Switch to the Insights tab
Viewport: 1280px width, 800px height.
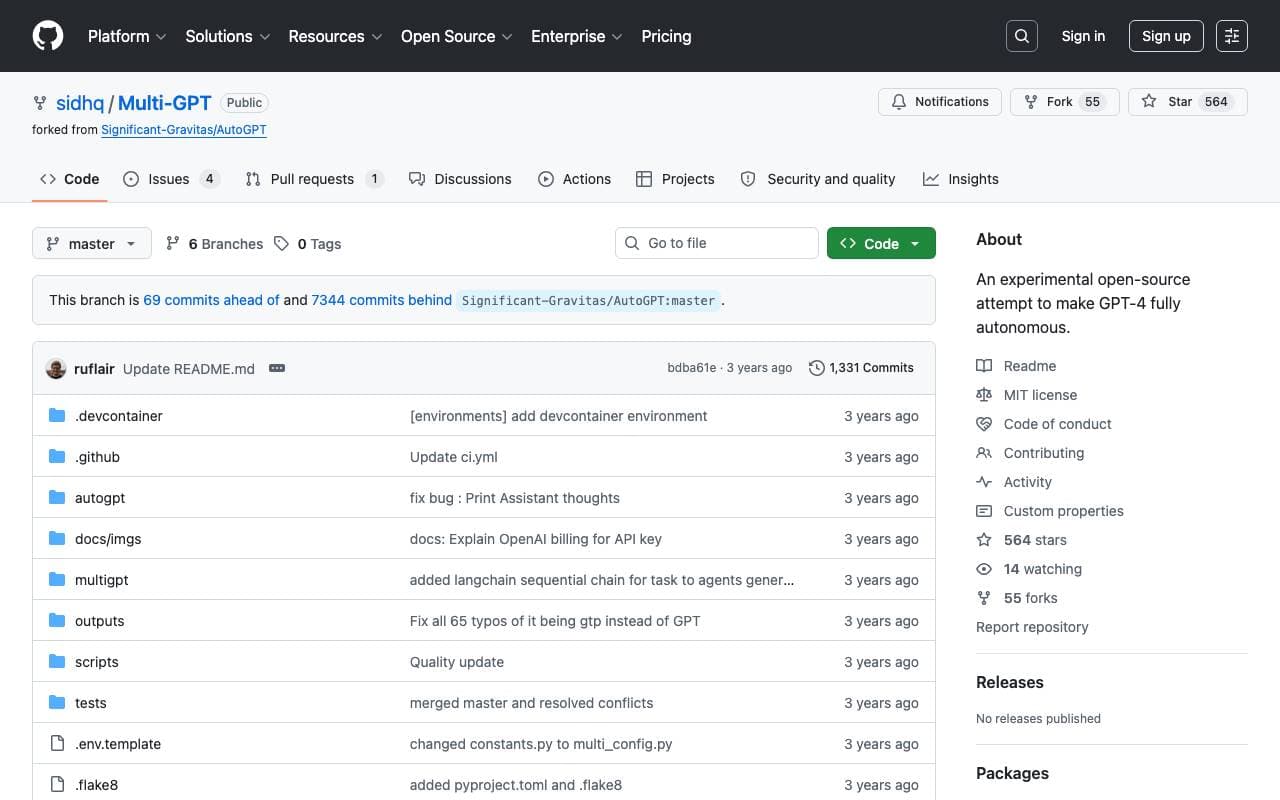coord(960,179)
